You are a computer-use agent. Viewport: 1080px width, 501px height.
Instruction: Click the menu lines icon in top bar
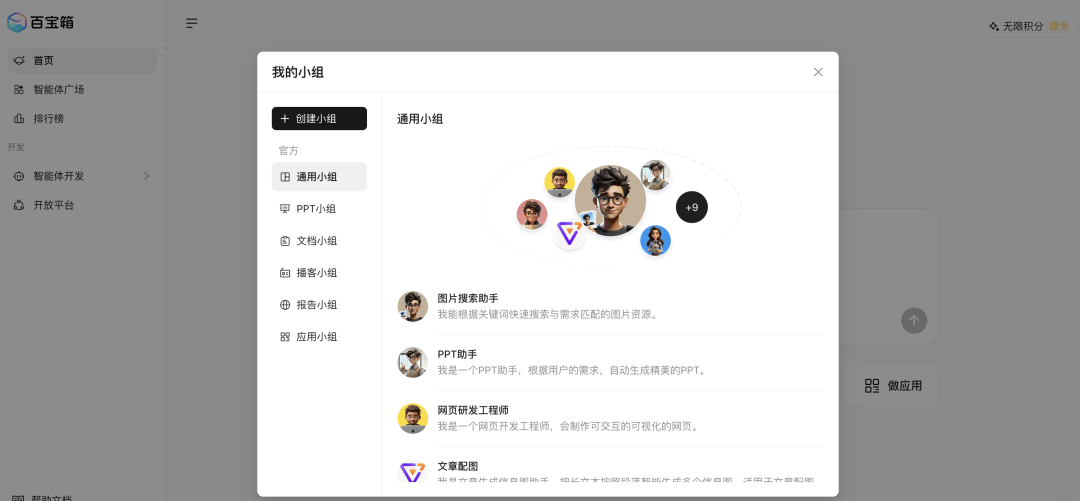click(x=191, y=23)
